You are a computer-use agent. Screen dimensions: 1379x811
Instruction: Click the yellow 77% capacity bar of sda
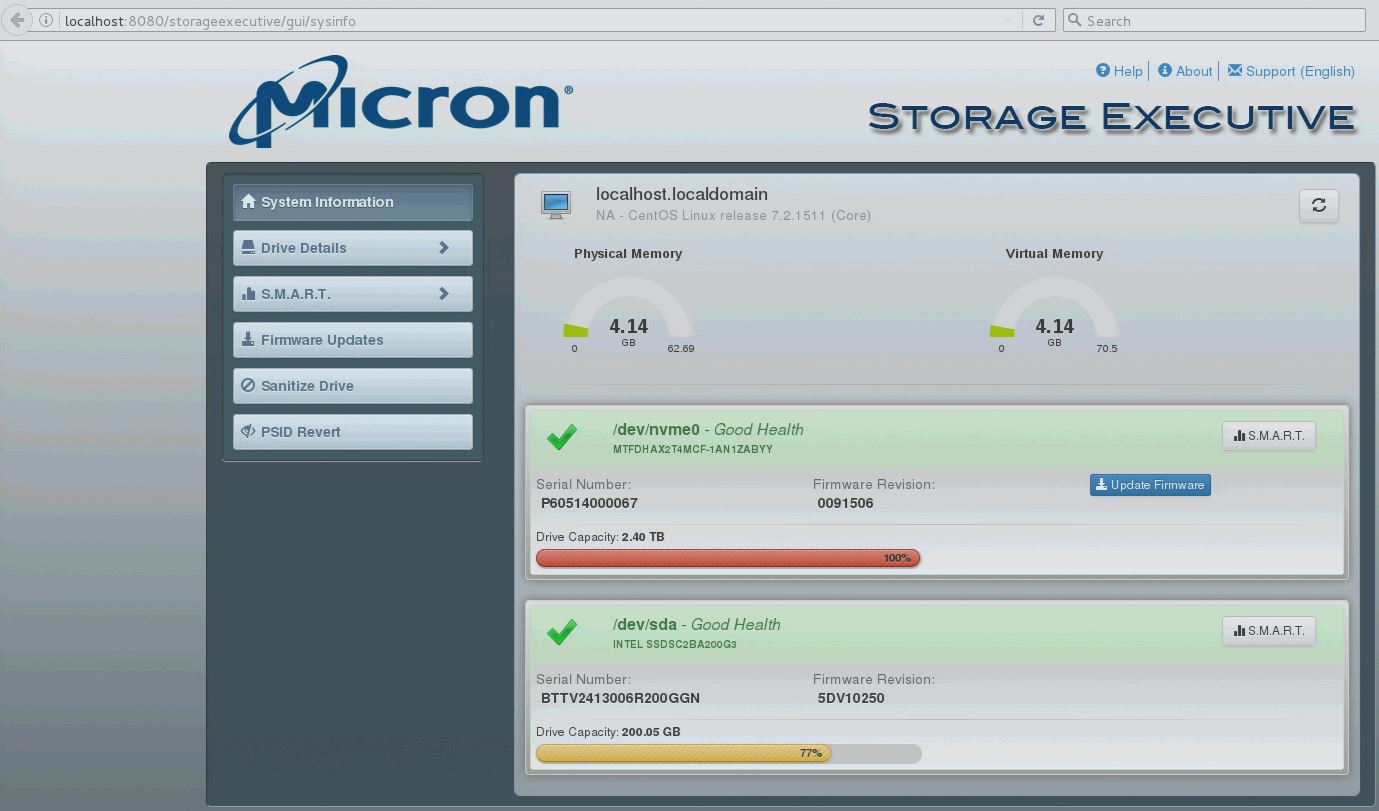tap(683, 753)
